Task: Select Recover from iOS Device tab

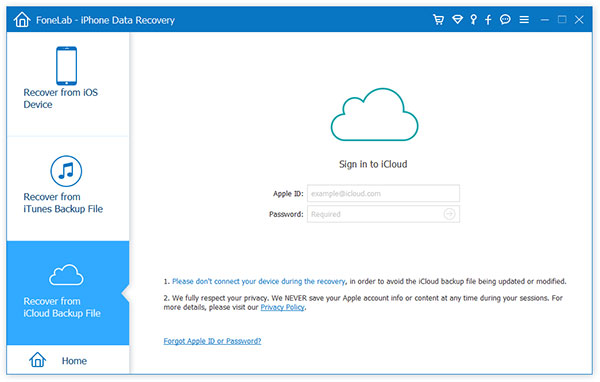Action: point(68,84)
